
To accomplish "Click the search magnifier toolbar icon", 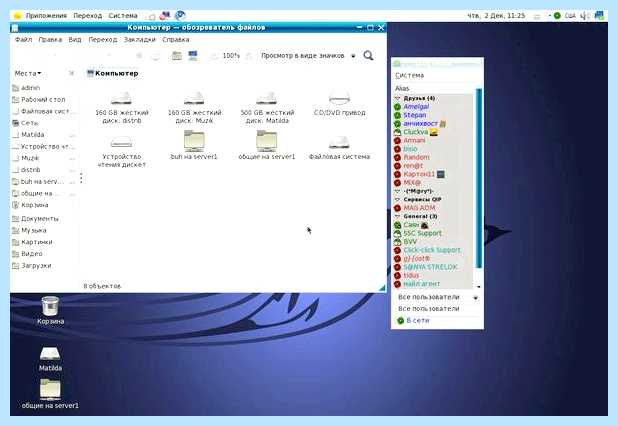I will pos(368,56).
